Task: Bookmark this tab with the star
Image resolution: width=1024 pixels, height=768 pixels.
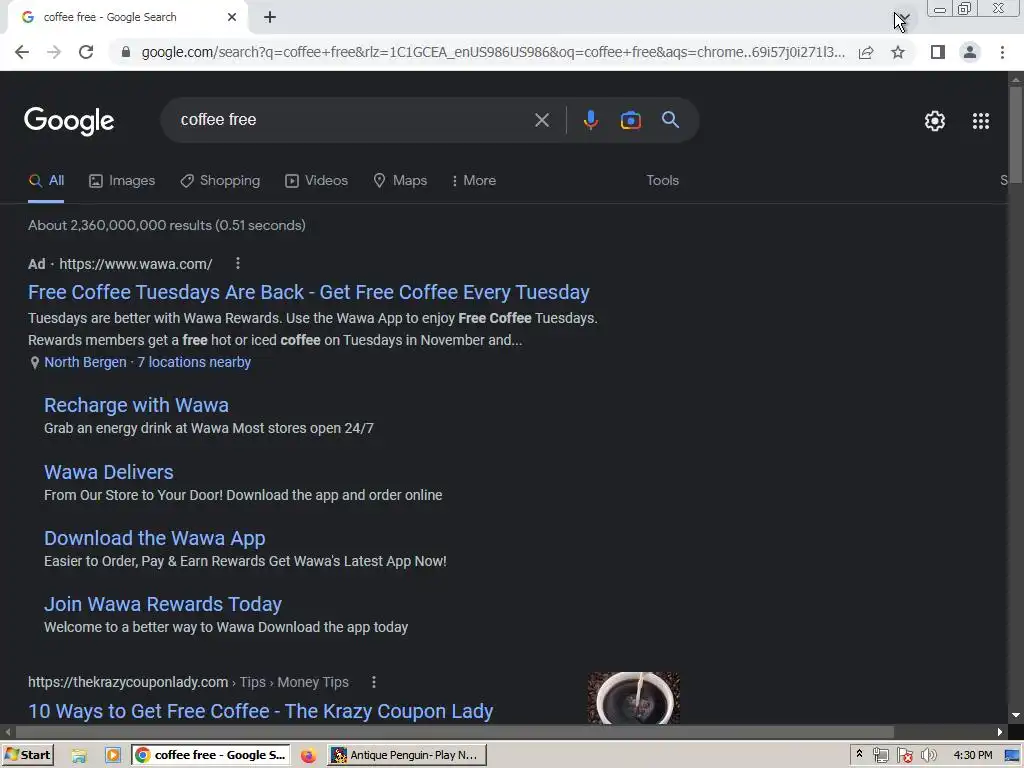Action: click(898, 52)
